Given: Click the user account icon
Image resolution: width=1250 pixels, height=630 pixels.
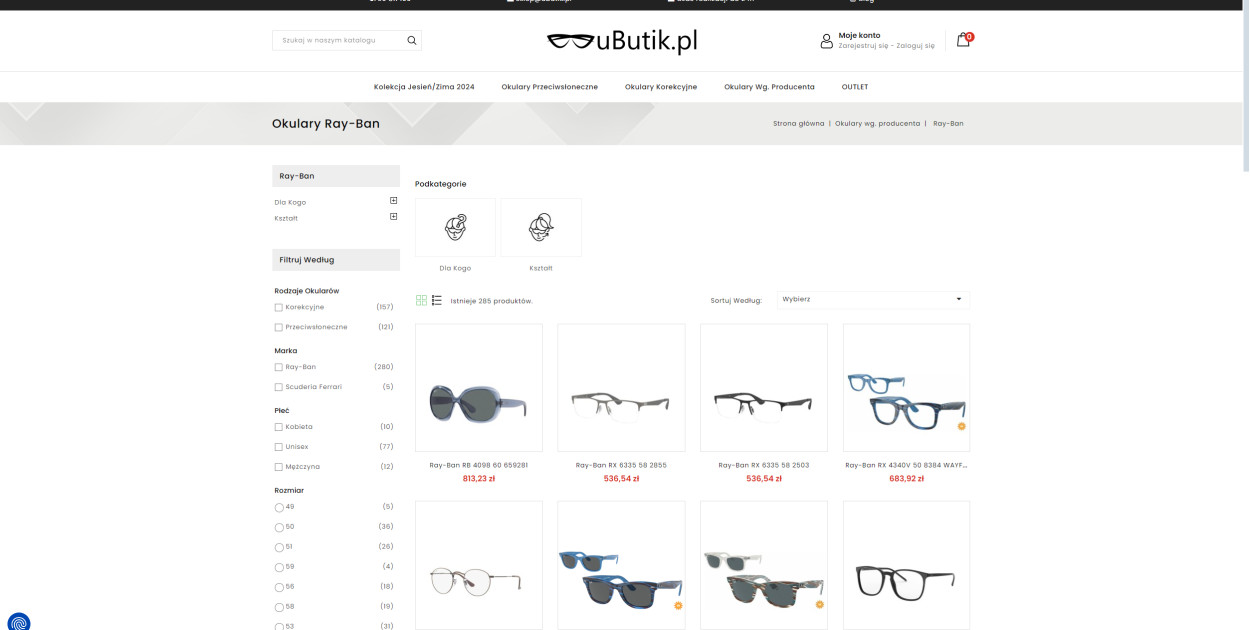Looking at the screenshot, I should coord(826,41).
